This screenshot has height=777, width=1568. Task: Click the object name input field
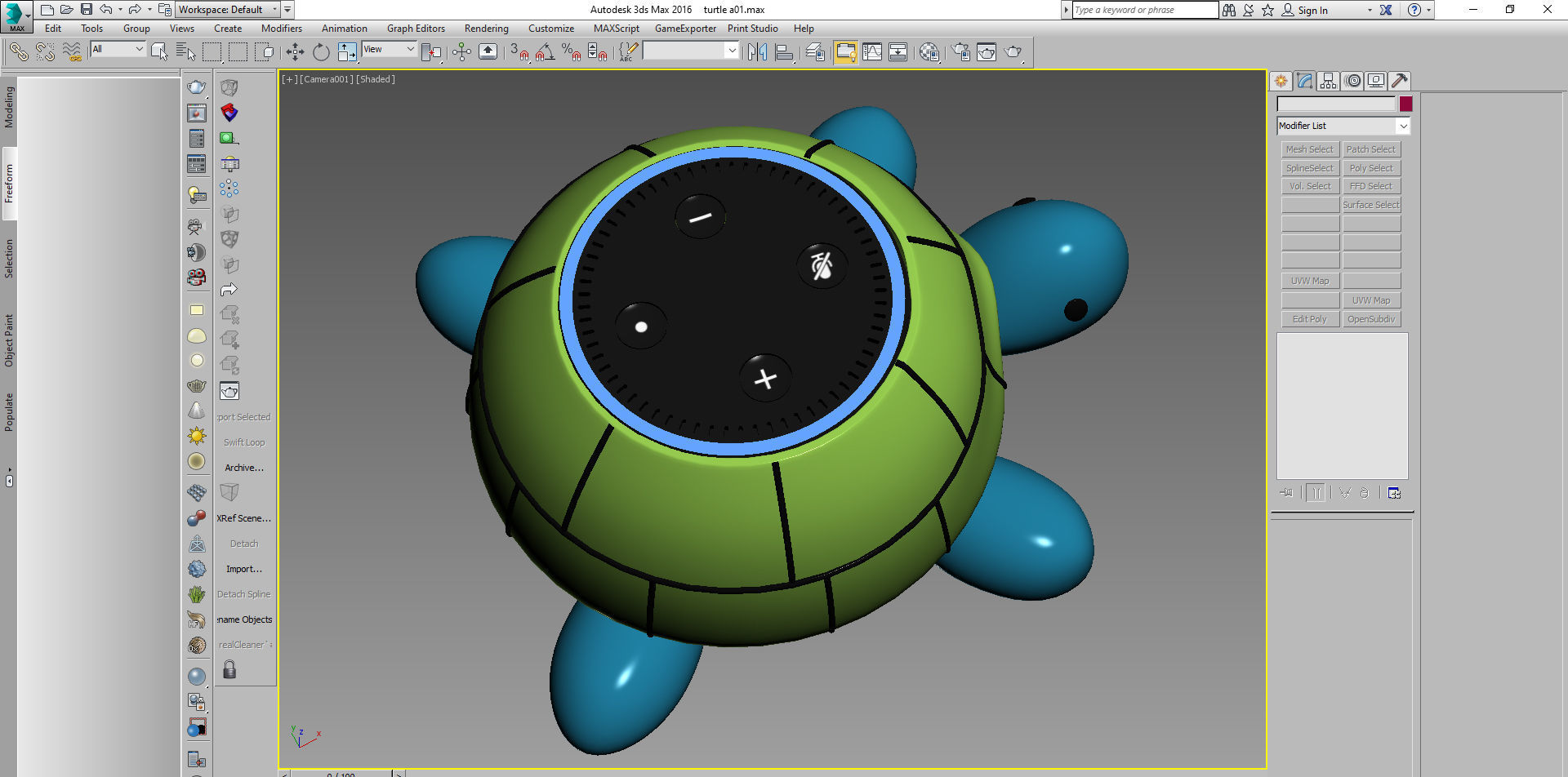point(1336,104)
